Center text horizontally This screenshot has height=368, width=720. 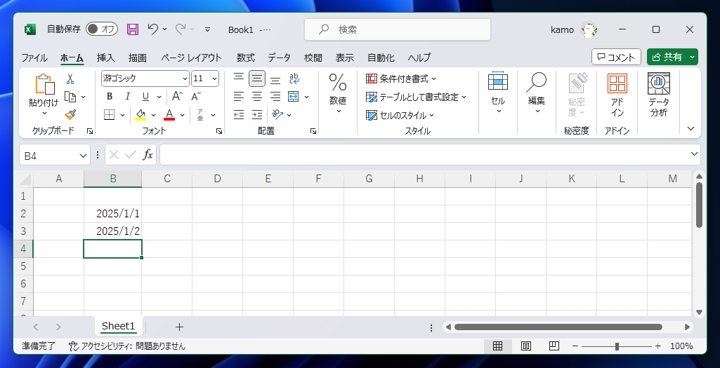tap(257, 96)
